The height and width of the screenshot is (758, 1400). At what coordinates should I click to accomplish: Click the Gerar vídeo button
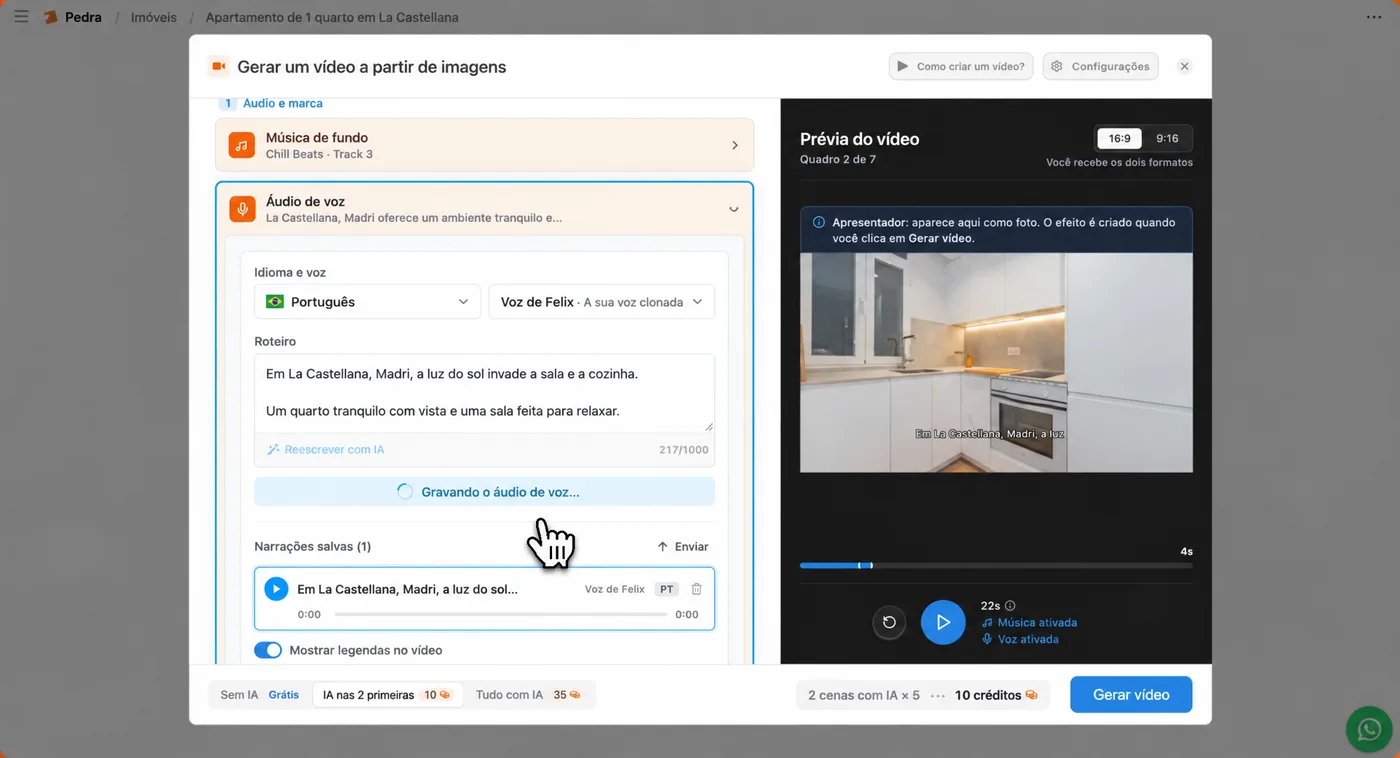(1131, 694)
